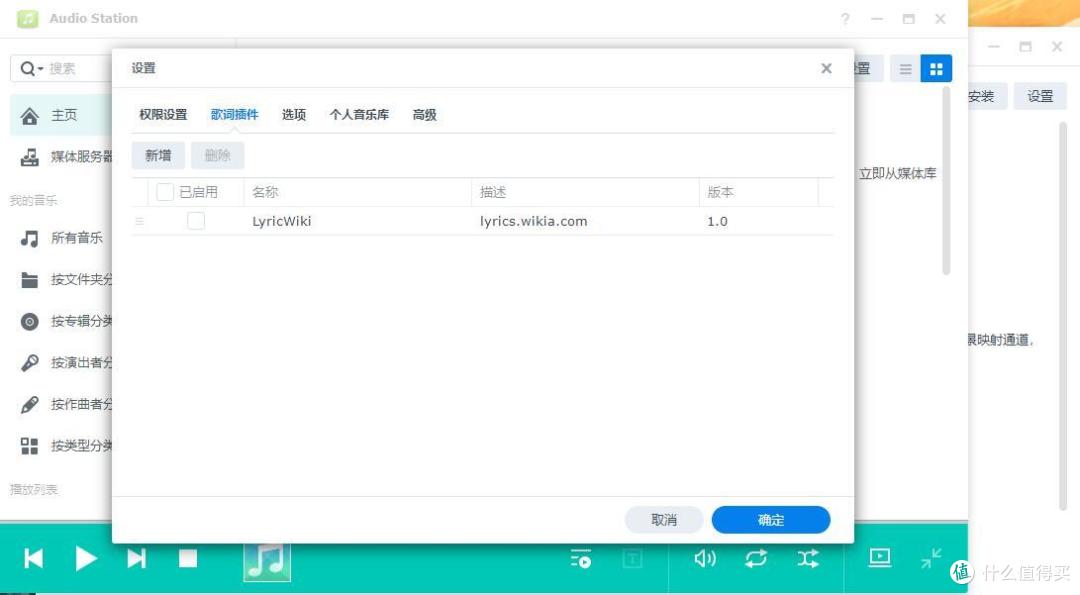
Task: Start playback with the play button
Action: [x=85, y=559]
